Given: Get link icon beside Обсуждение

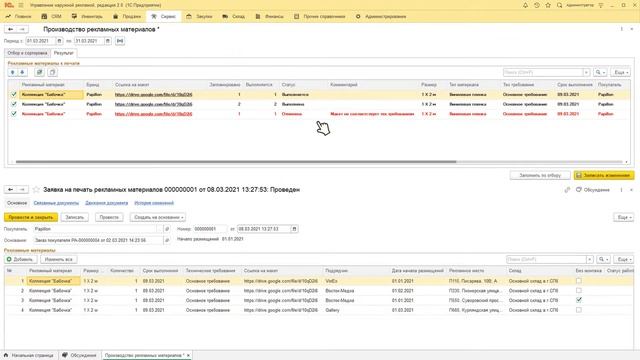Looking at the screenshot, I should click(x=567, y=190).
